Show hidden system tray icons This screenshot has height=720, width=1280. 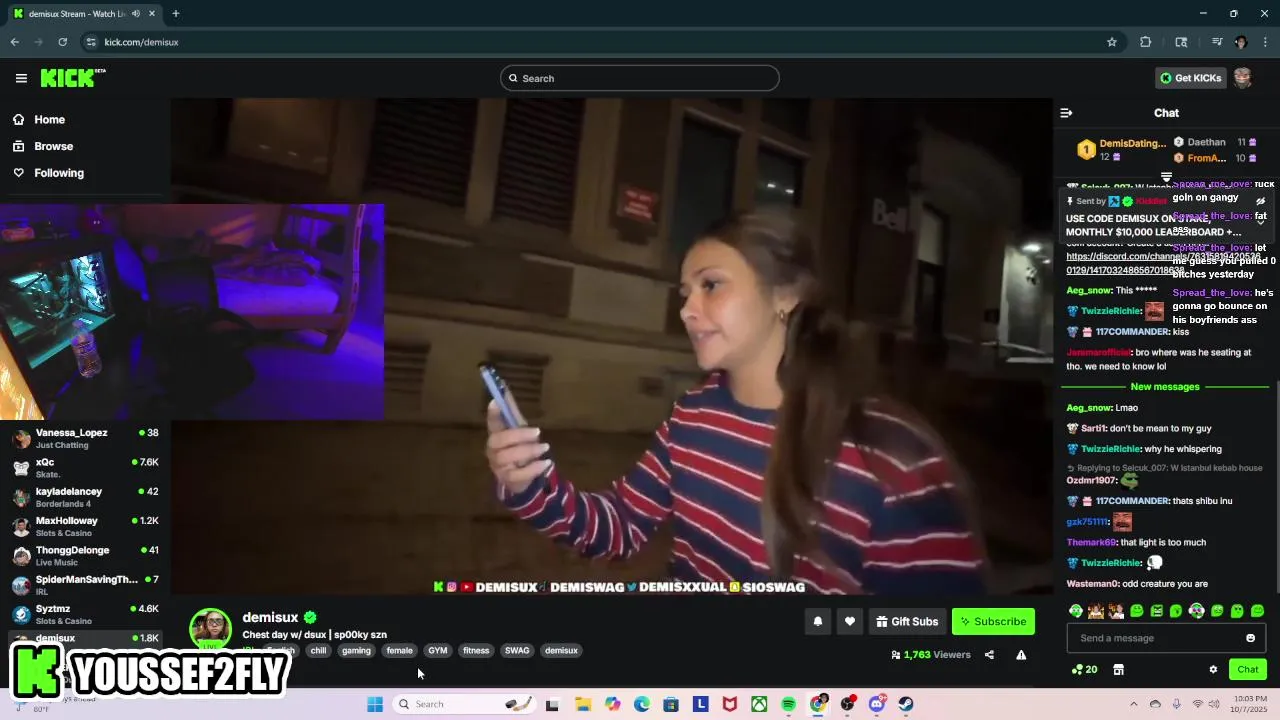1133,704
